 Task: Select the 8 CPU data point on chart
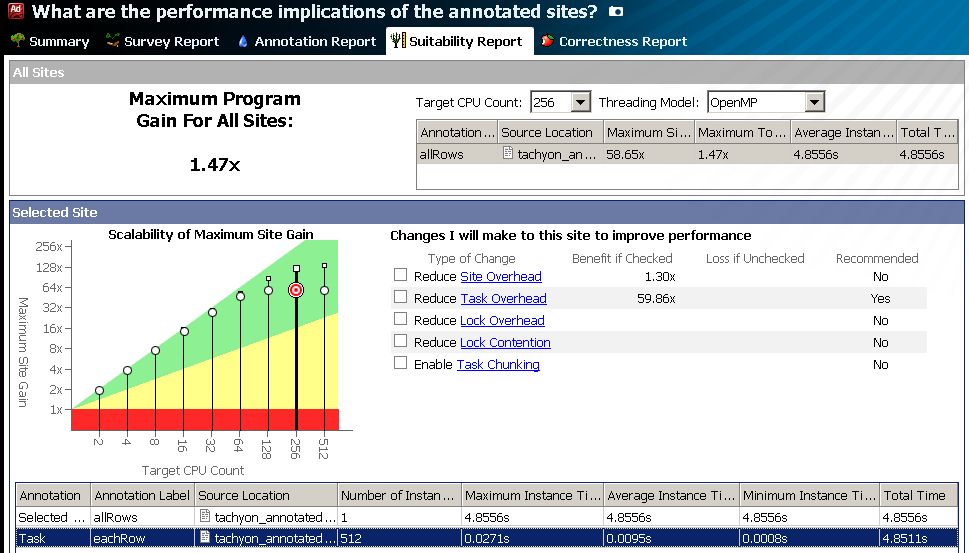(156, 350)
